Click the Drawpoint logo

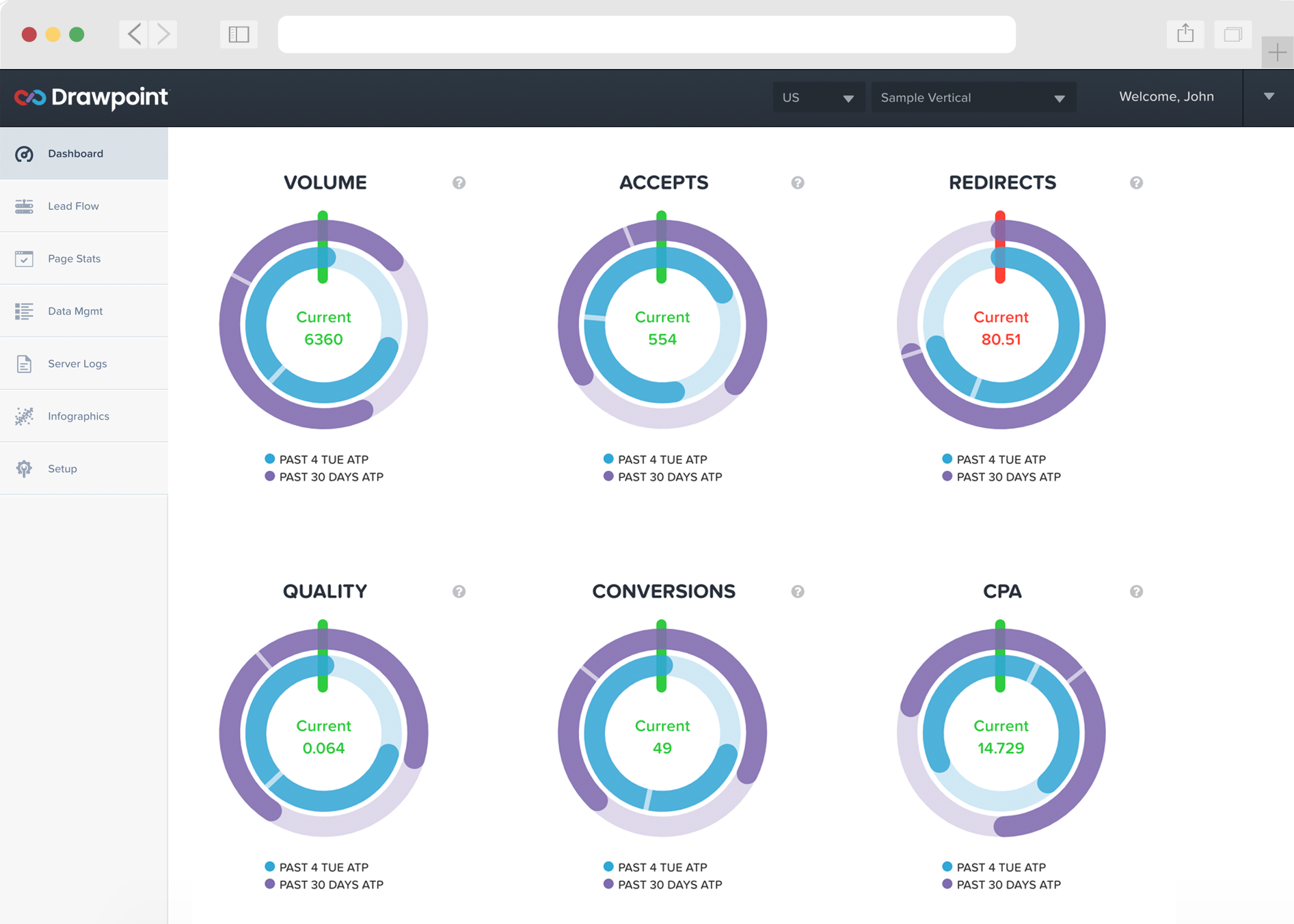point(91,98)
